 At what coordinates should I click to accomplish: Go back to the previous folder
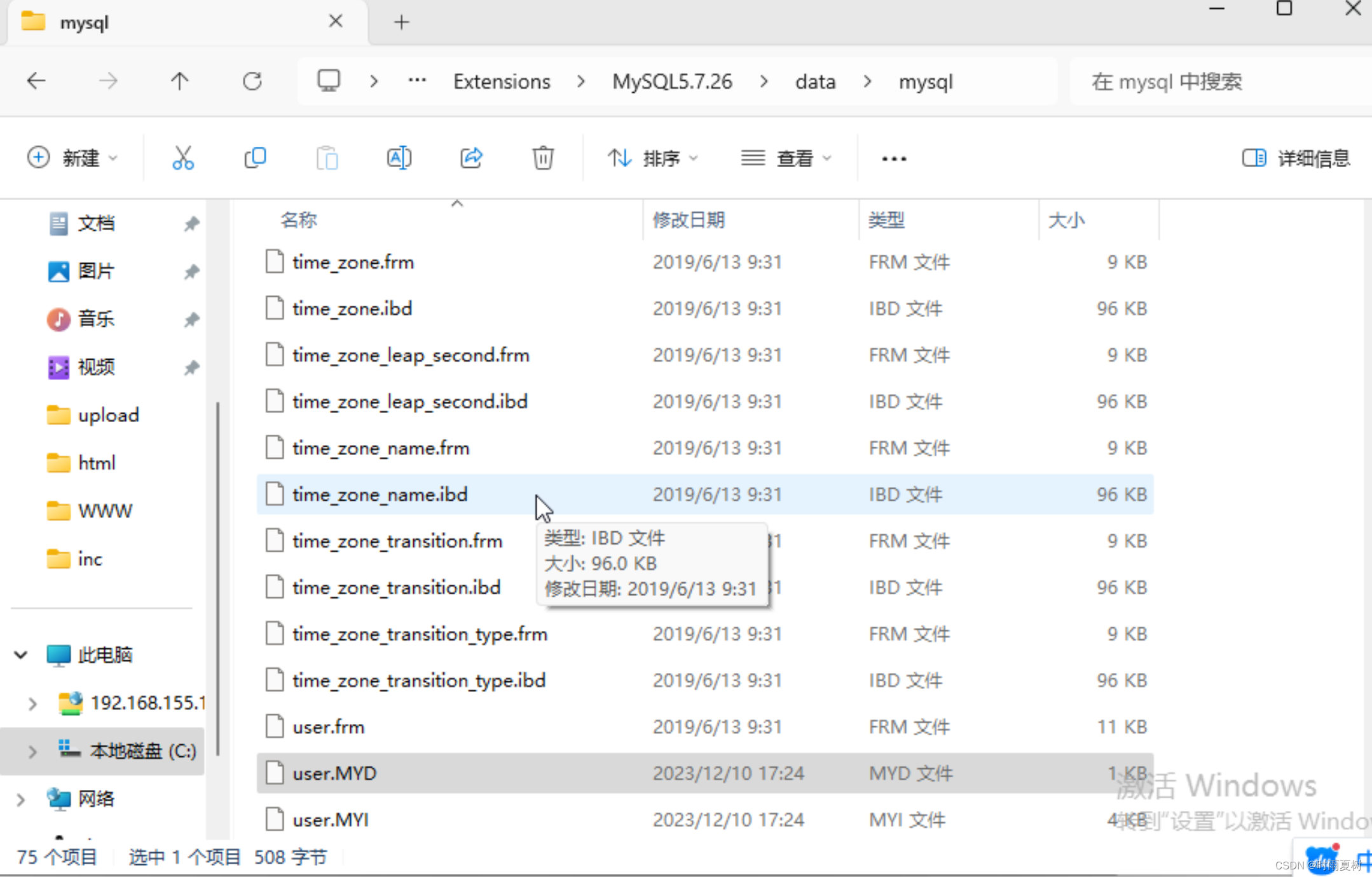click(x=36, y=81)
